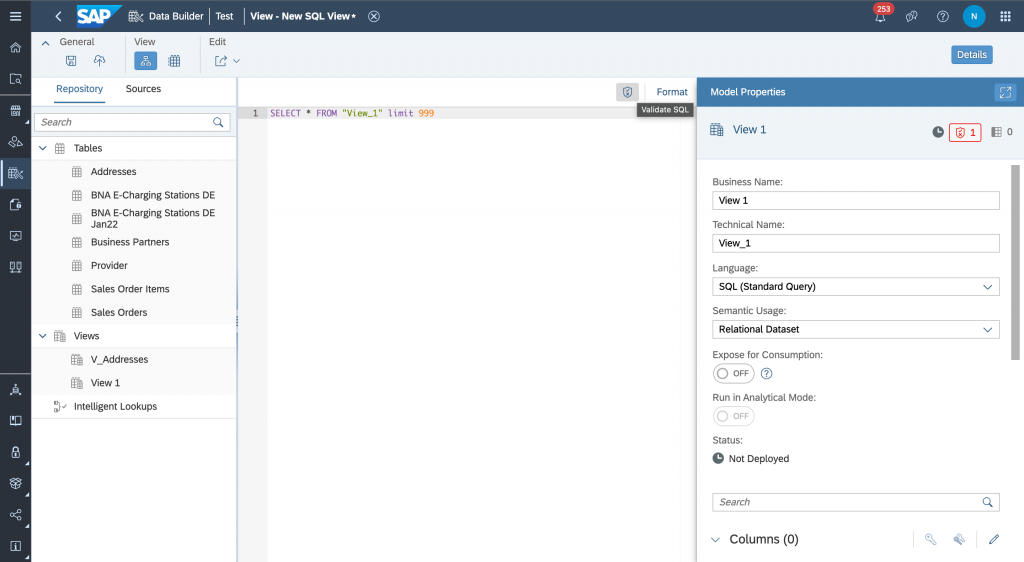Select the V_Addresses view
The image size is (1024, 562).
pos(135,360)
